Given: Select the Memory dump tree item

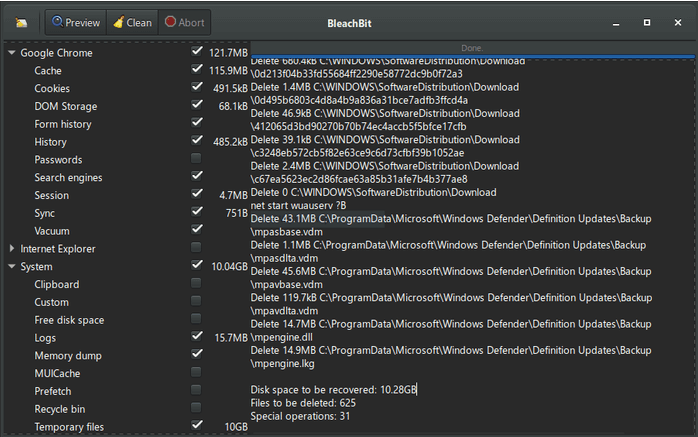Looking at the screenshot, I should [x=68, y=356].
